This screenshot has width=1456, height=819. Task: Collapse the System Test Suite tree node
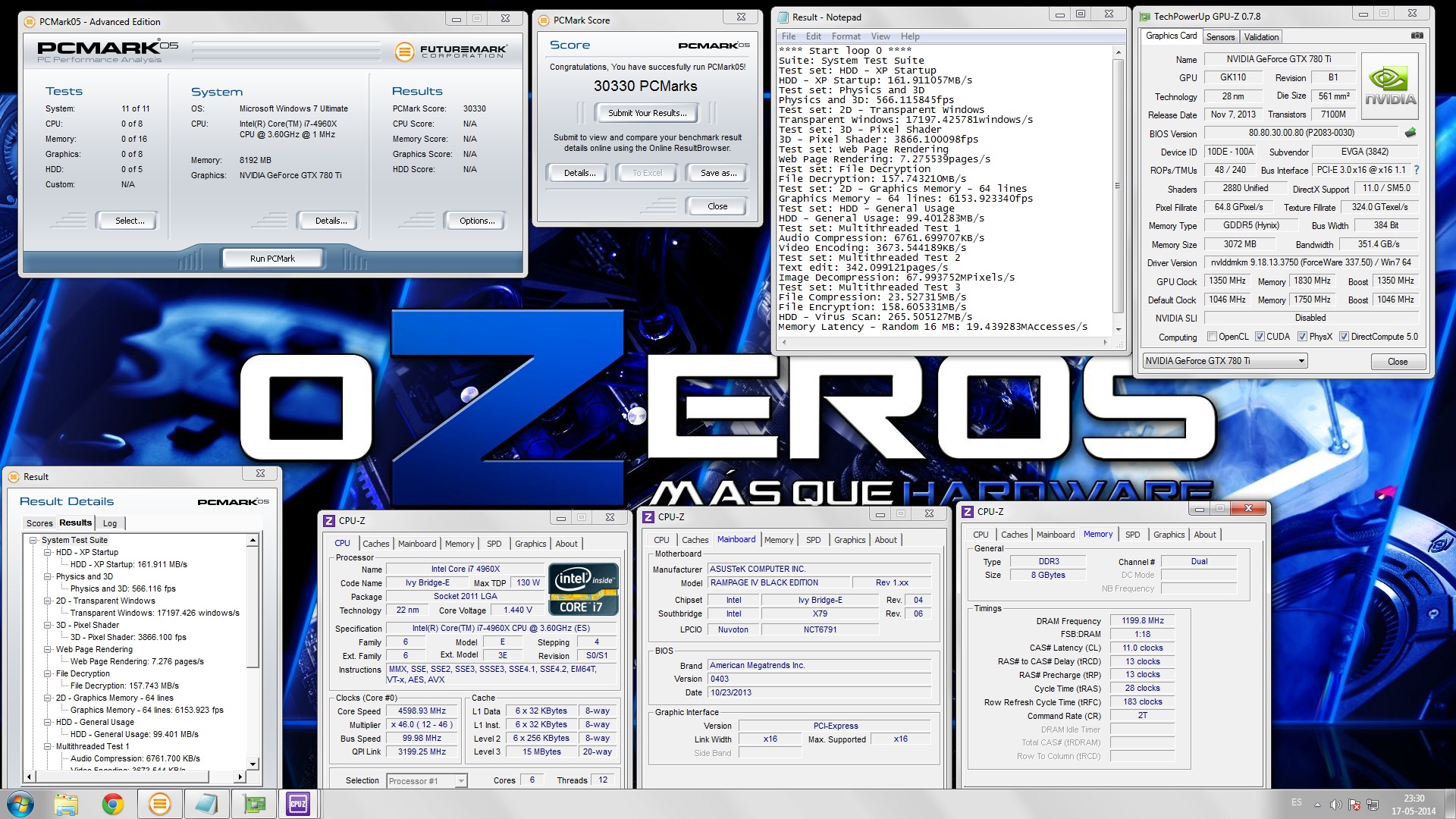point(33,541)
